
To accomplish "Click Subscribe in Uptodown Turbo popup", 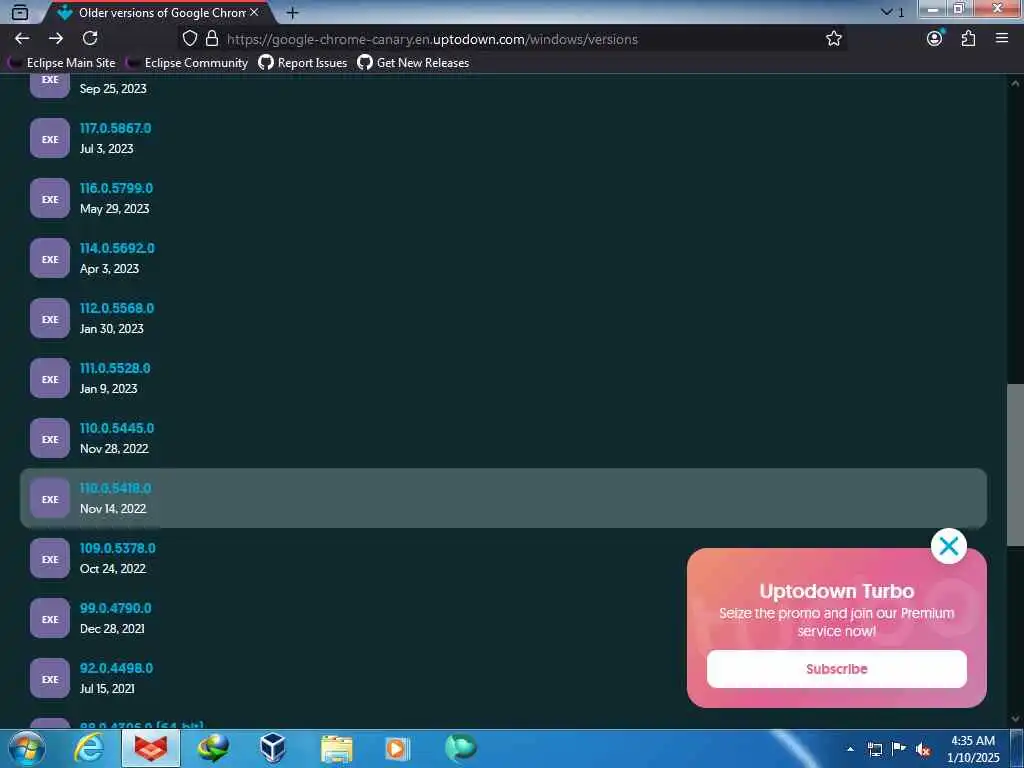I will [837, 669].
